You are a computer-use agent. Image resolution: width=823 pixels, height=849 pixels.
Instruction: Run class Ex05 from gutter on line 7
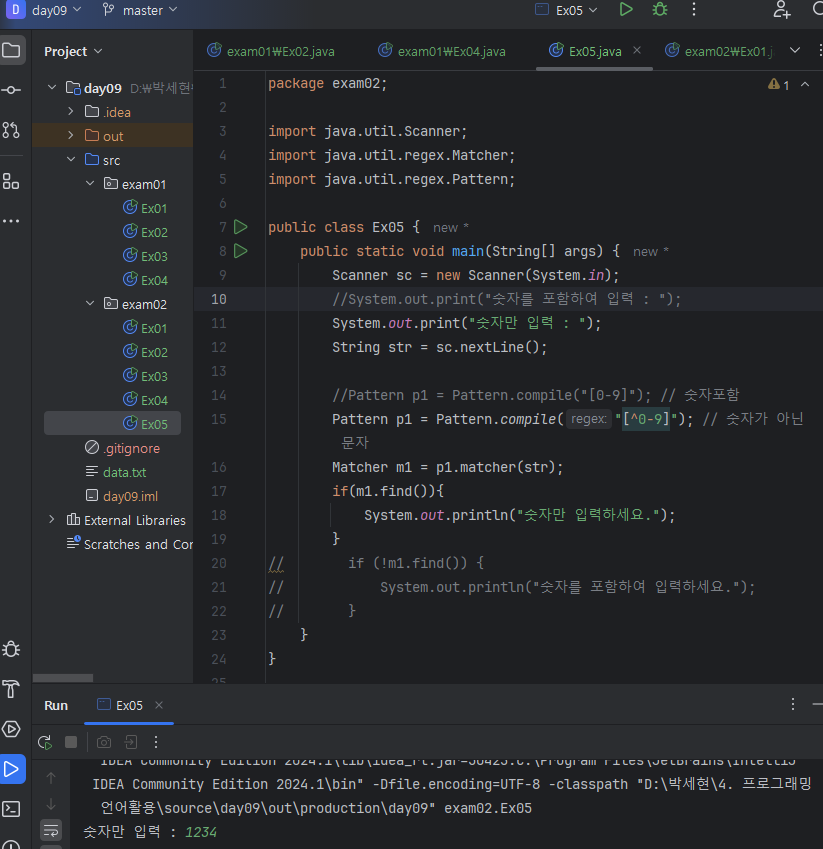(x=241, y=227)
